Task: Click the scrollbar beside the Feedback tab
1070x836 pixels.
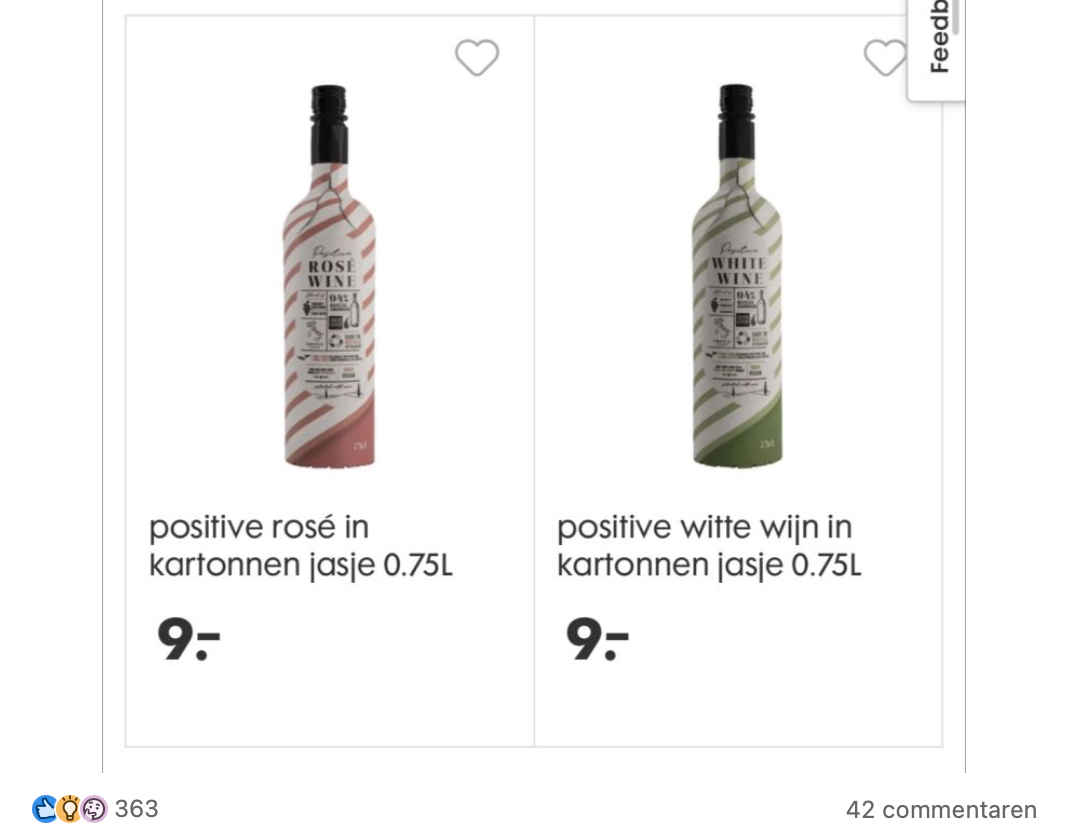Action: [955, 17]
